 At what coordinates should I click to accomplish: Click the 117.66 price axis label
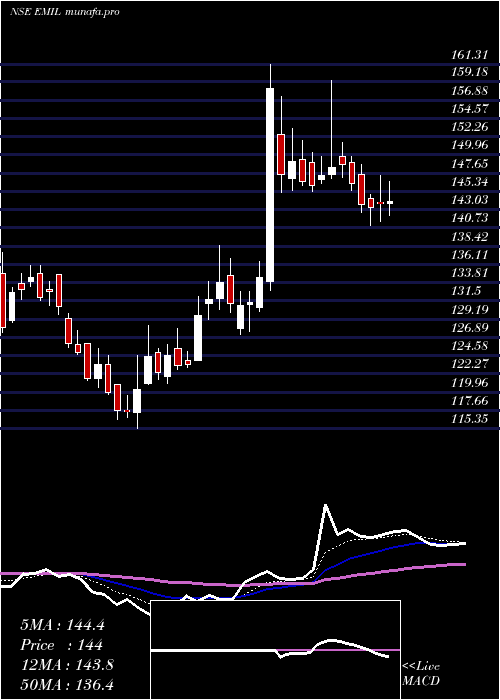pyautogui.click(x=470, y=401)
